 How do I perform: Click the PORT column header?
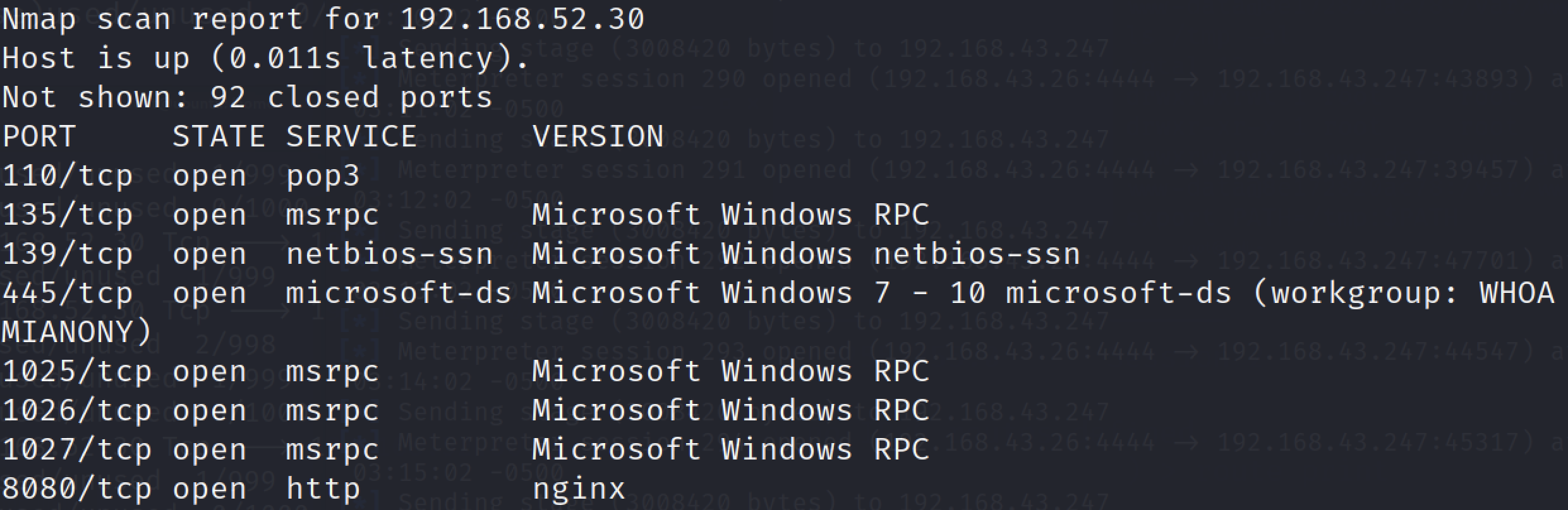click(x=39, y=136)
